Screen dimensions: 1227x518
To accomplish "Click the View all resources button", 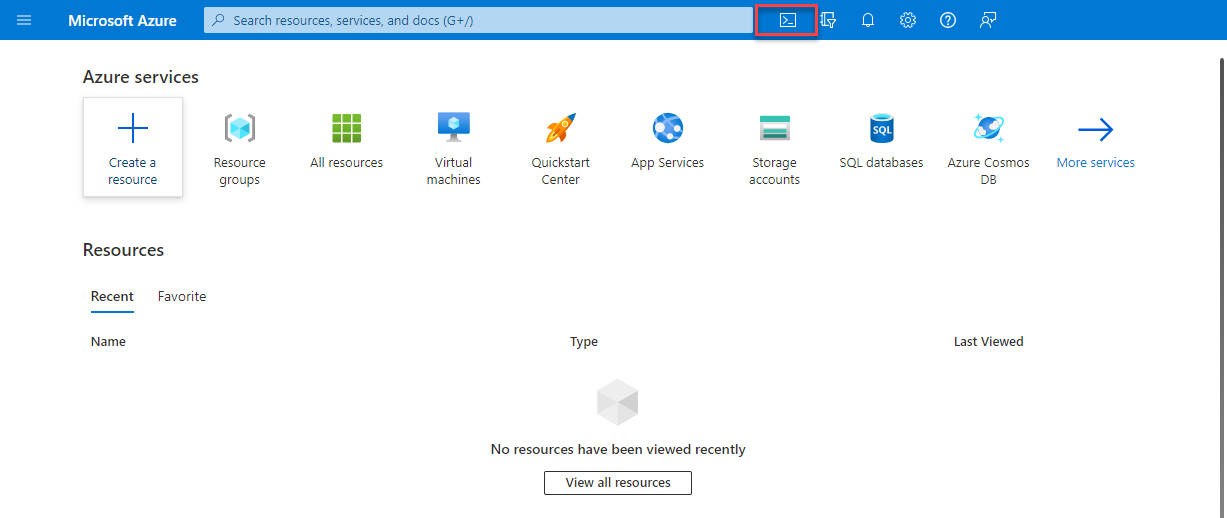I will 618,482.
